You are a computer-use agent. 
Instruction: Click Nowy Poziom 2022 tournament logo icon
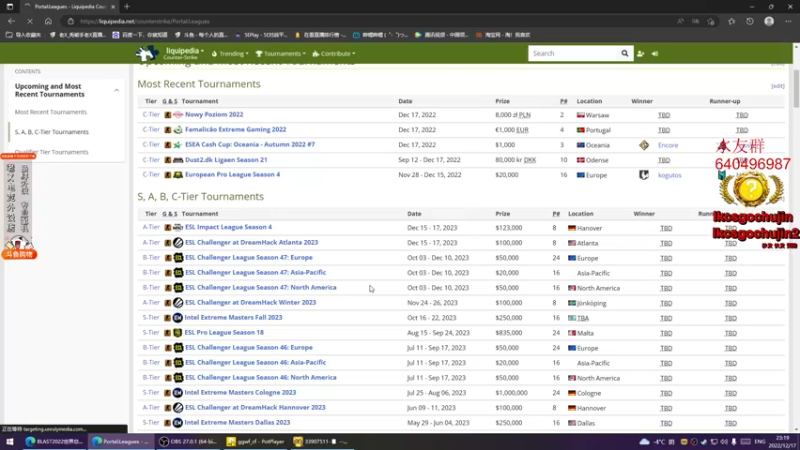[178, 115]
